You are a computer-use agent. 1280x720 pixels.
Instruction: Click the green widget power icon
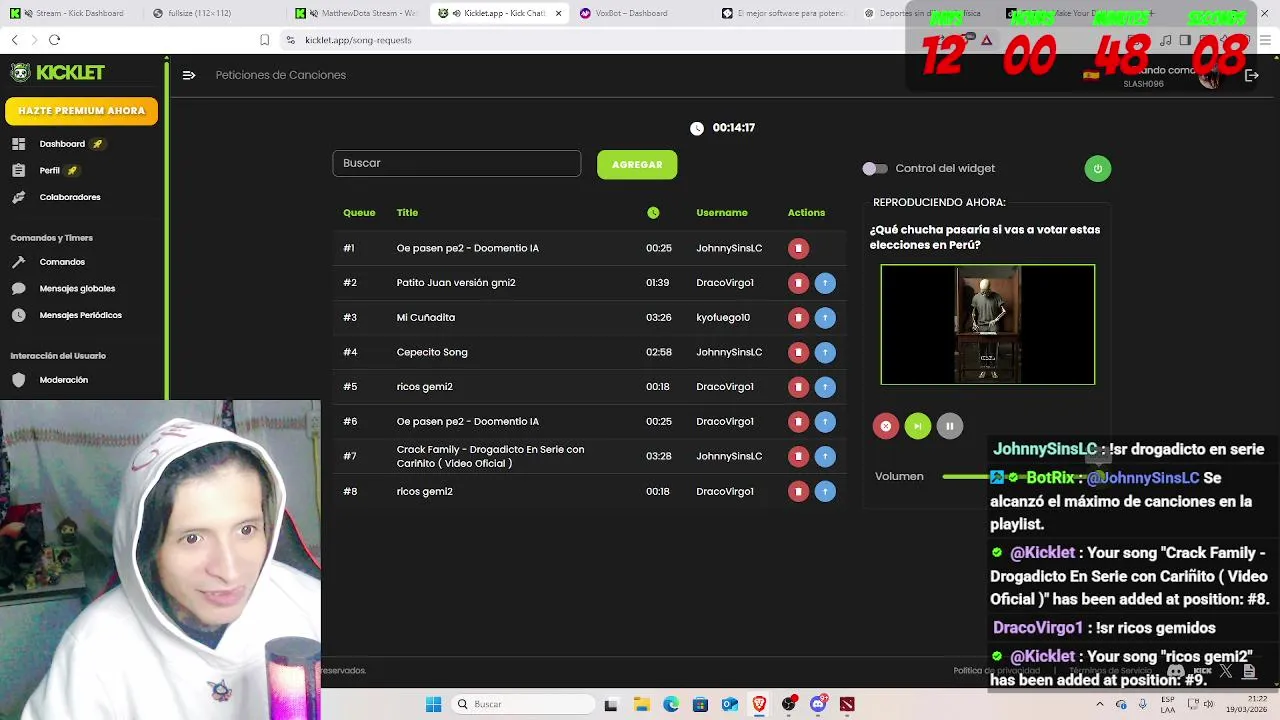point(1097,168)
